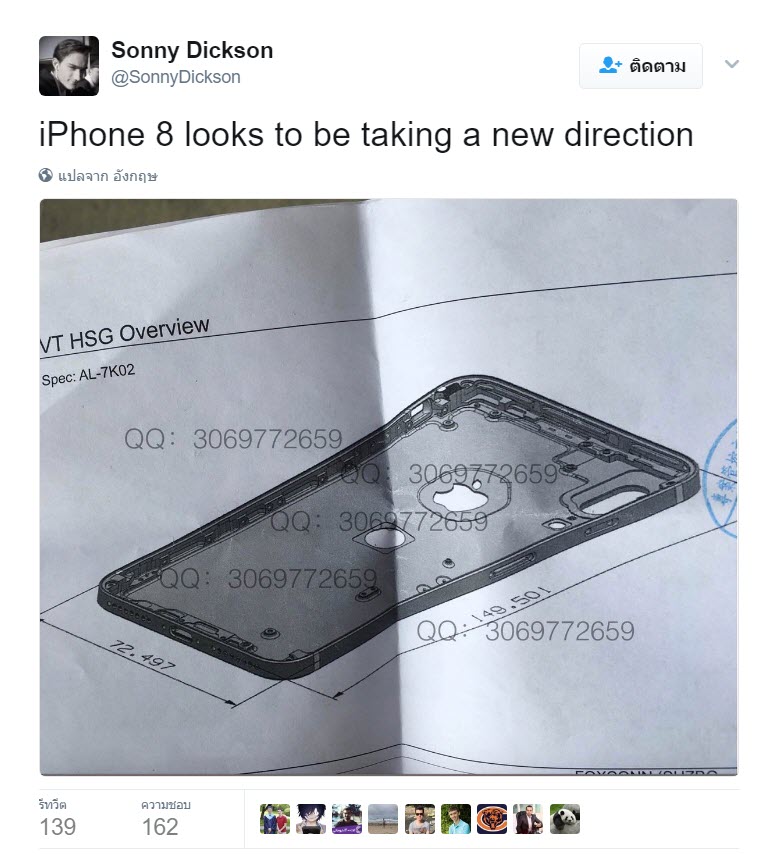Open the @SonnyDickson handle link

(x=176, y=77)
